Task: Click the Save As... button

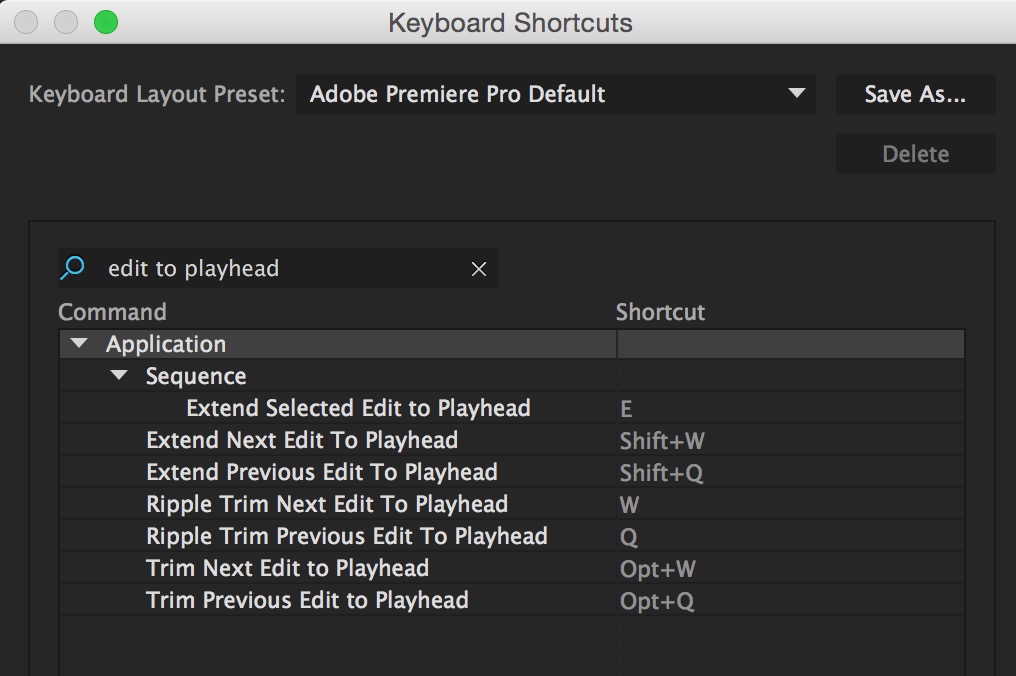Action: (x=915, y=94)
